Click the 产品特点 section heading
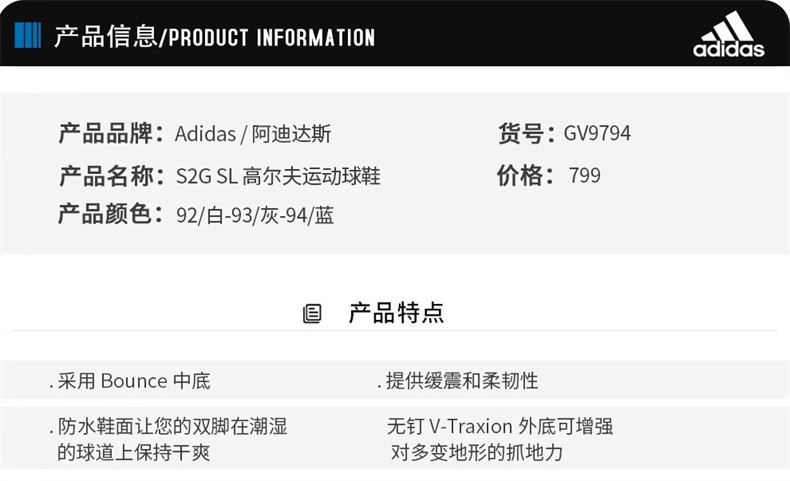 [396, 313]
